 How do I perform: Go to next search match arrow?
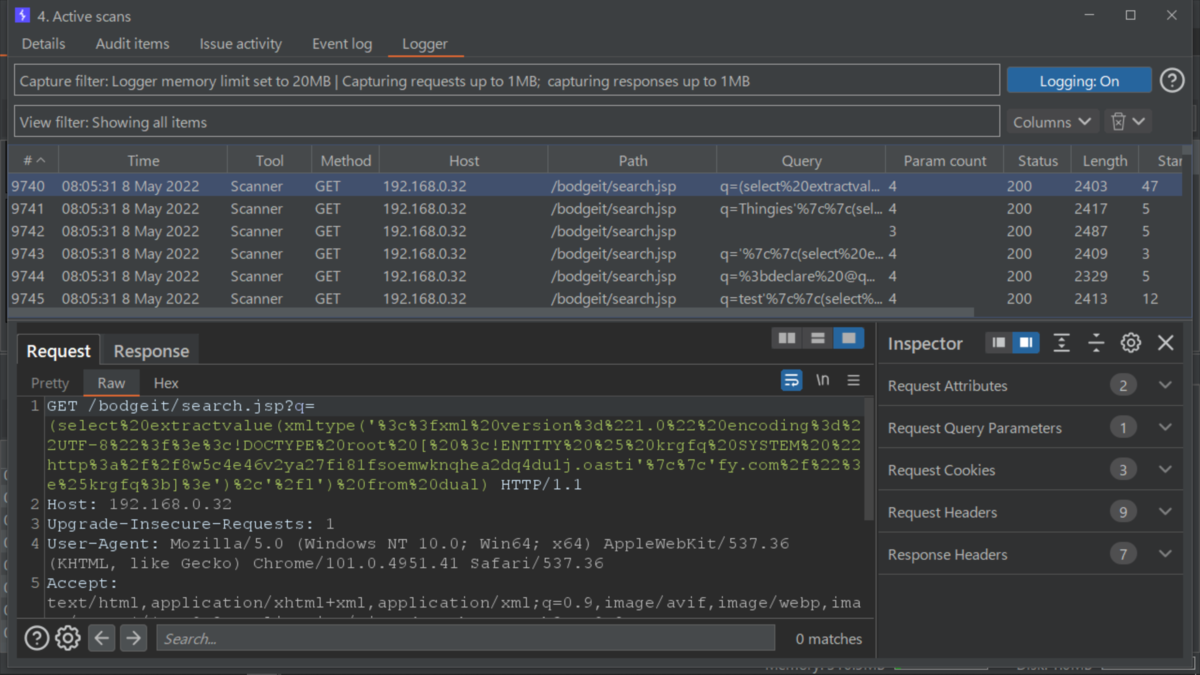133,638
